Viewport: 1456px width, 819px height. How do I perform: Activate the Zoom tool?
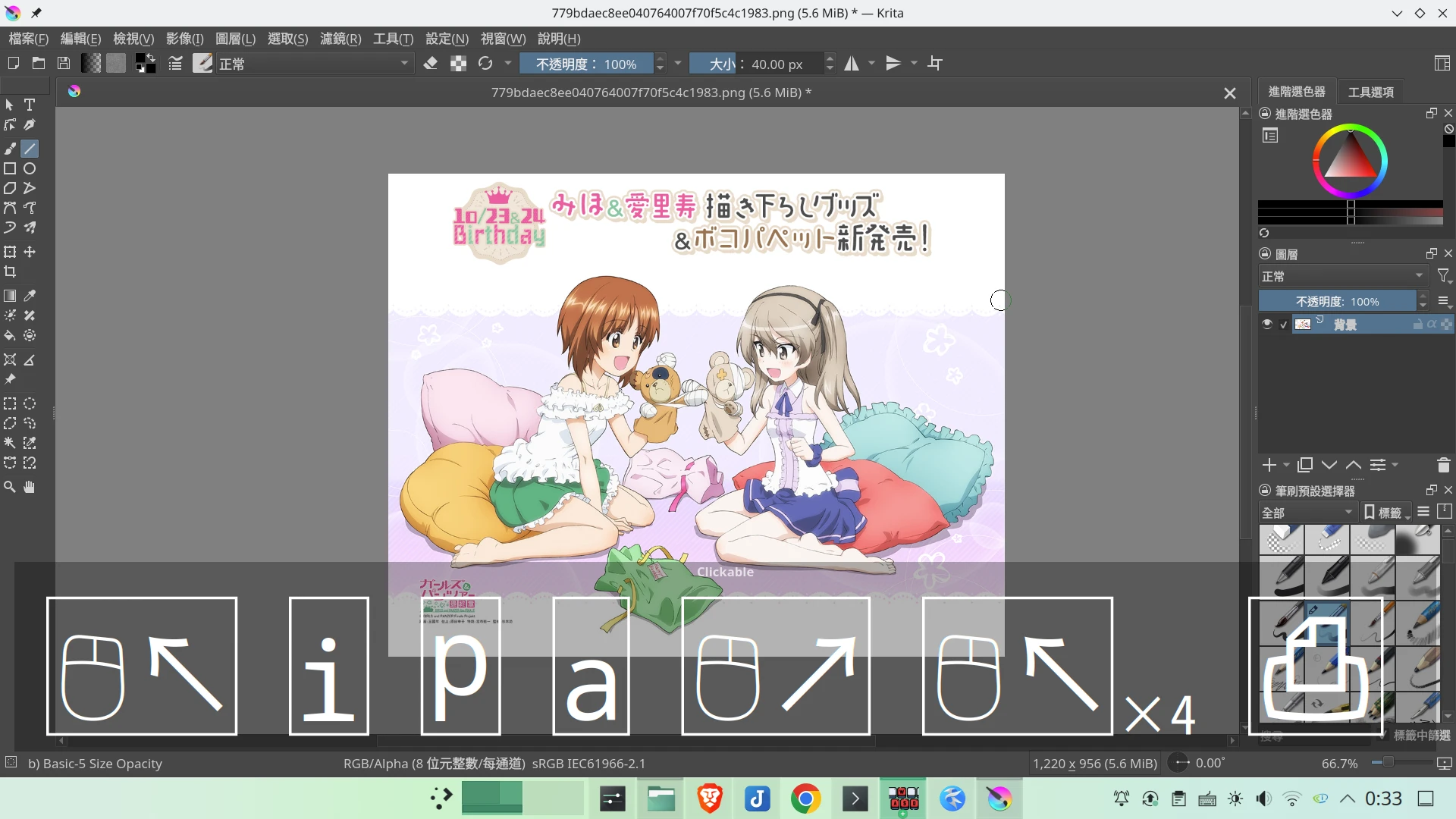[x=10, y=487]
